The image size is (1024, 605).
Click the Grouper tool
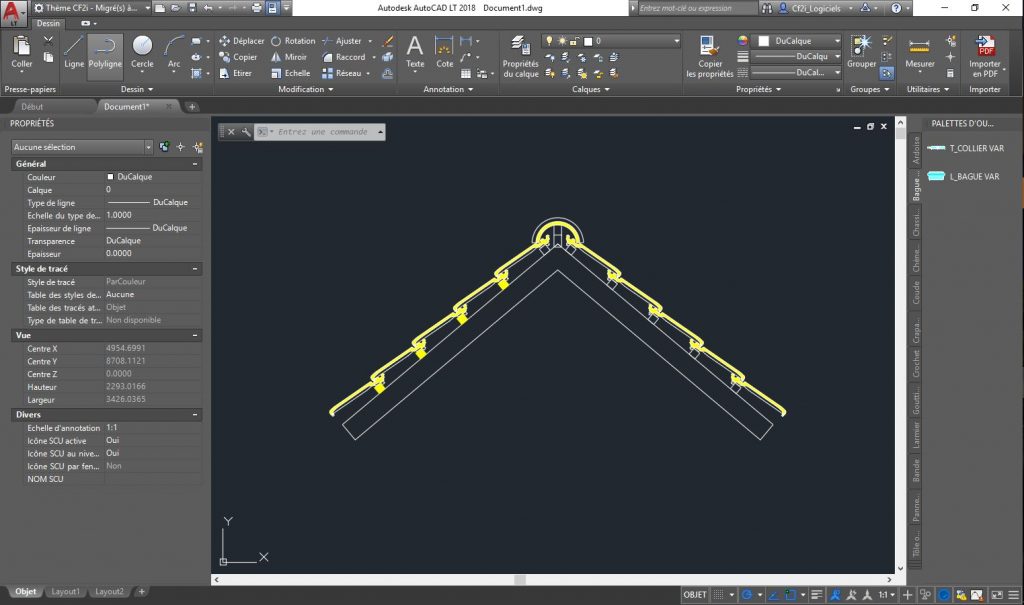click(x=861, y=52)
